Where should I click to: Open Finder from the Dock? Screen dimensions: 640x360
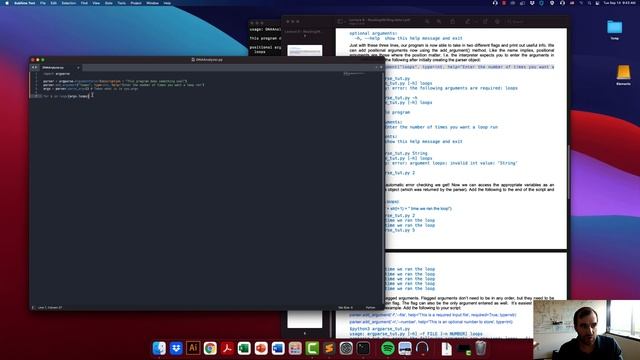[x=159, y=348]
